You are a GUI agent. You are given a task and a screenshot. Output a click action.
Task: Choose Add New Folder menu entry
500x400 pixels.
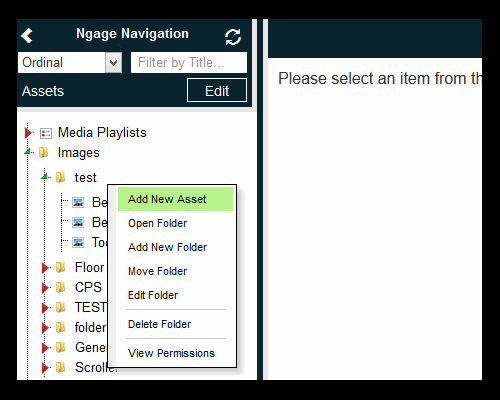[175, 247]
